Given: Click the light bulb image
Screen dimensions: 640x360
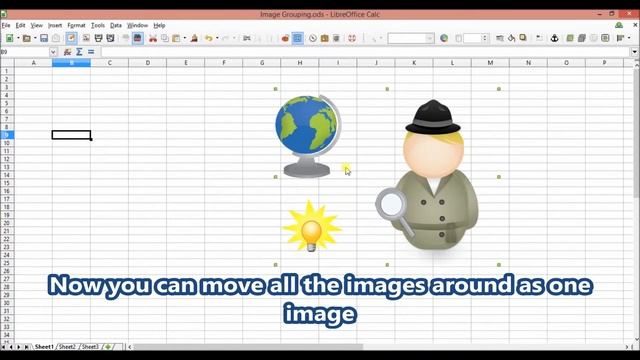Looking at the screenshot, I should [311, 226].
